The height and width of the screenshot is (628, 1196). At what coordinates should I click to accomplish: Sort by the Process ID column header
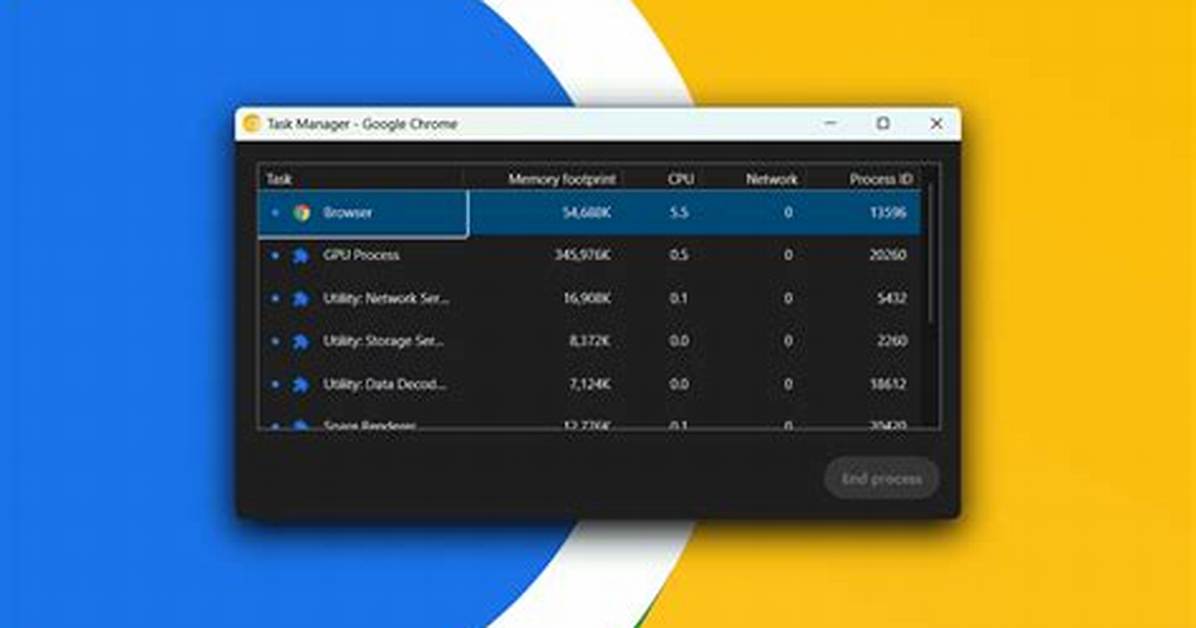pos(881,179)
